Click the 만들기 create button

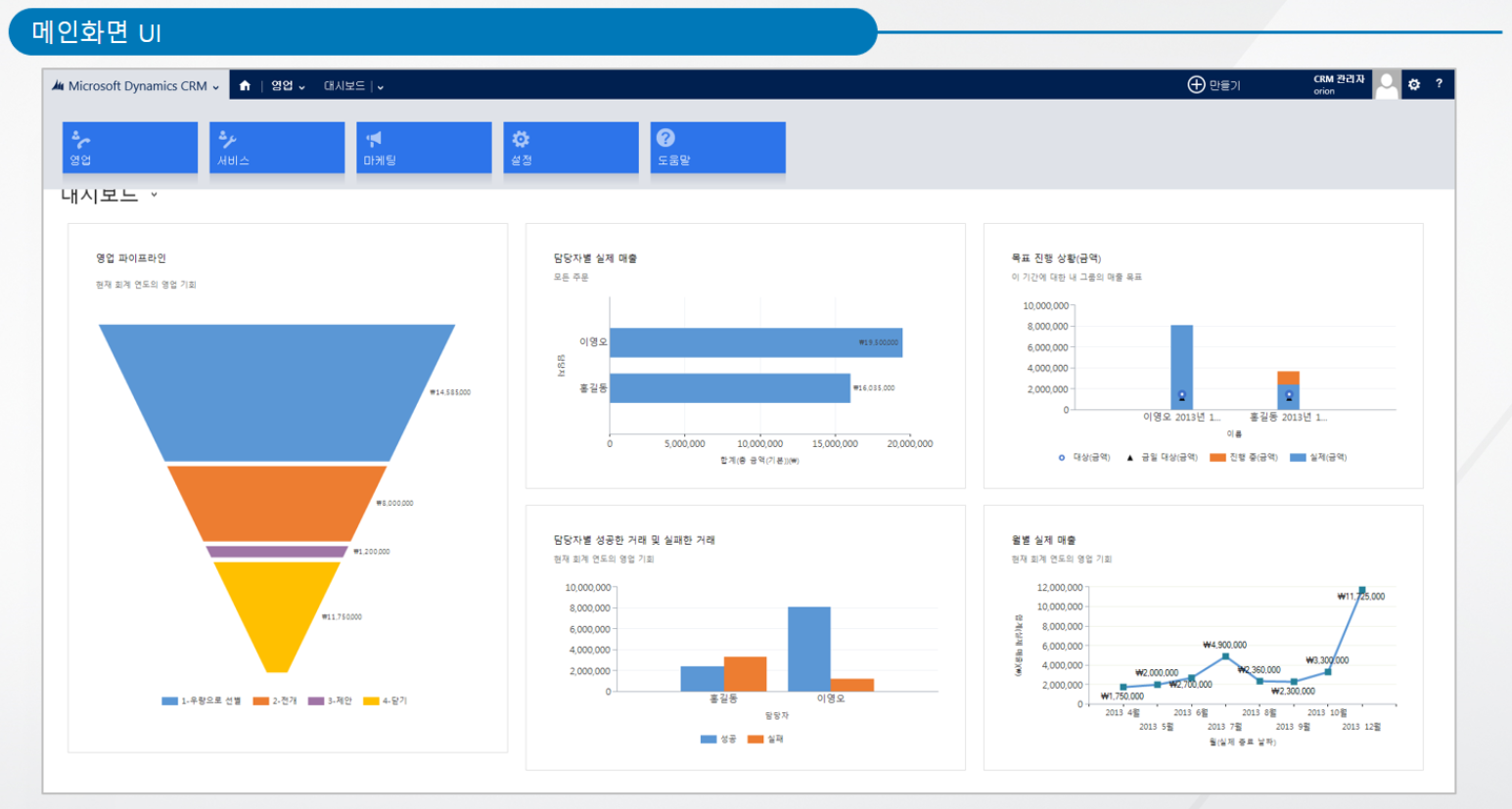(1214, 85)
